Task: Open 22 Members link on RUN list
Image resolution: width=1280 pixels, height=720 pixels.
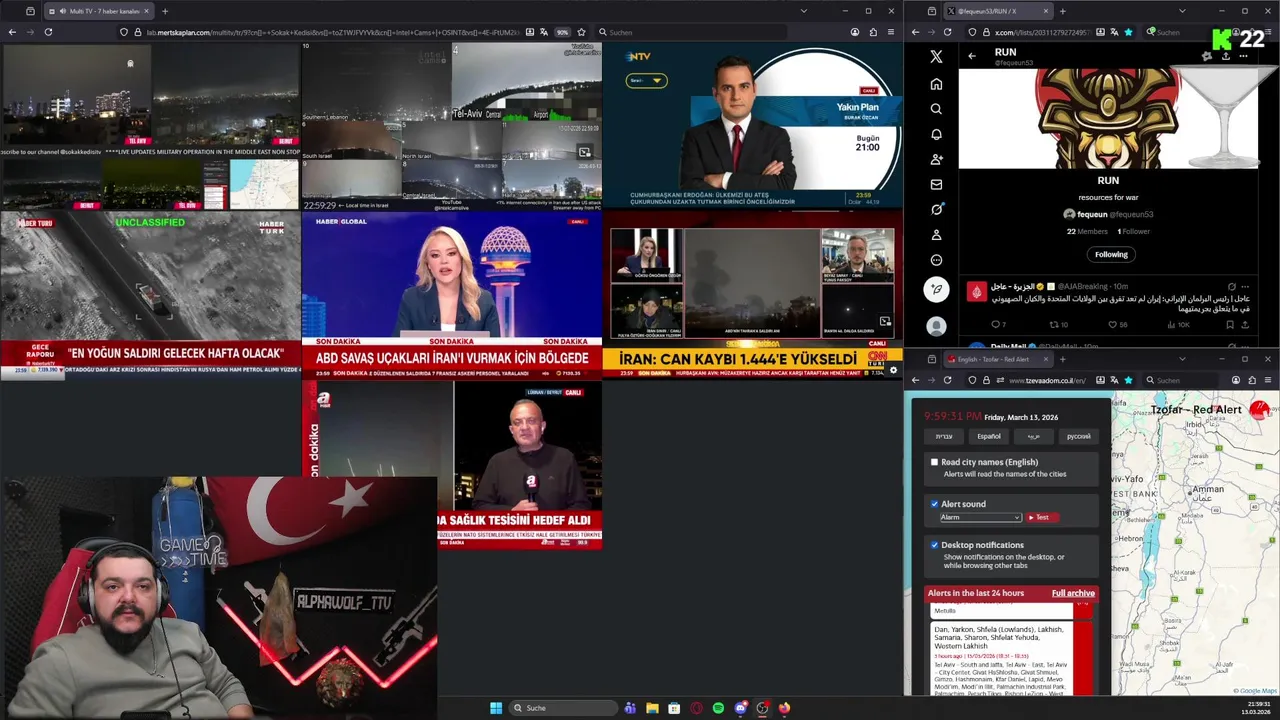Action: pyautogui.click(x=1087, y=231)
